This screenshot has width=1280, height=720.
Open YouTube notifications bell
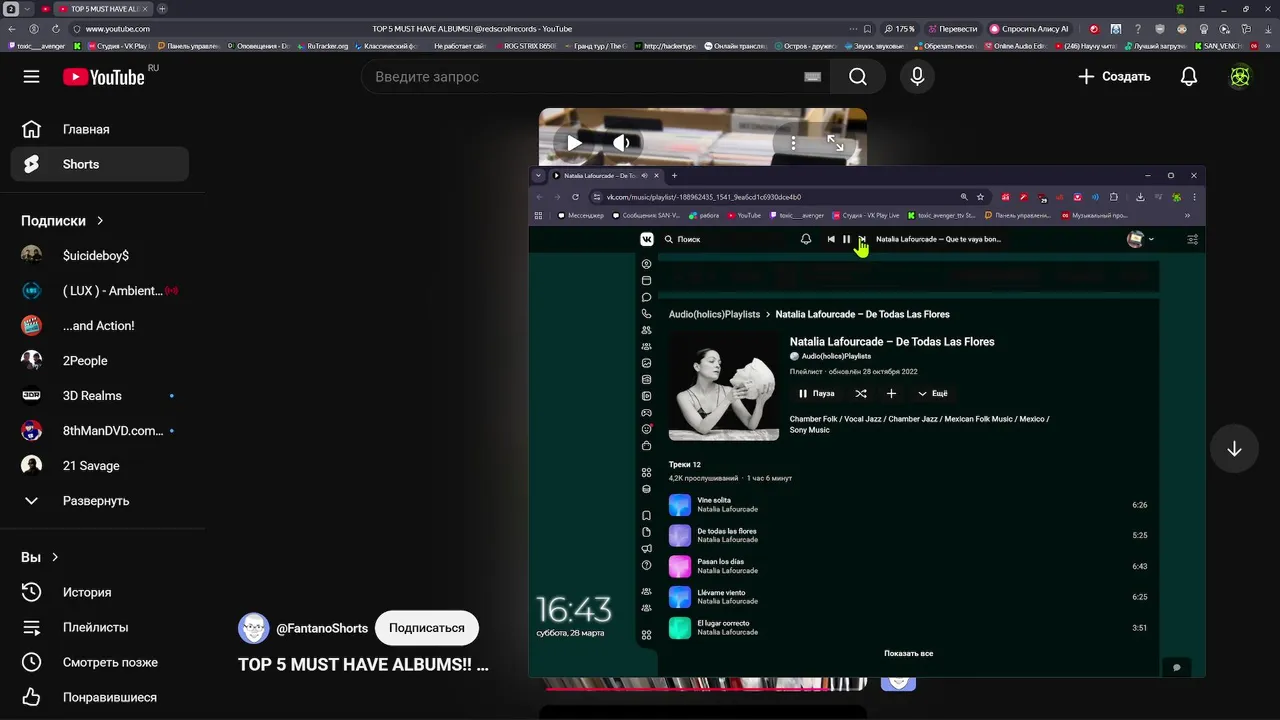click(1188, 77)
